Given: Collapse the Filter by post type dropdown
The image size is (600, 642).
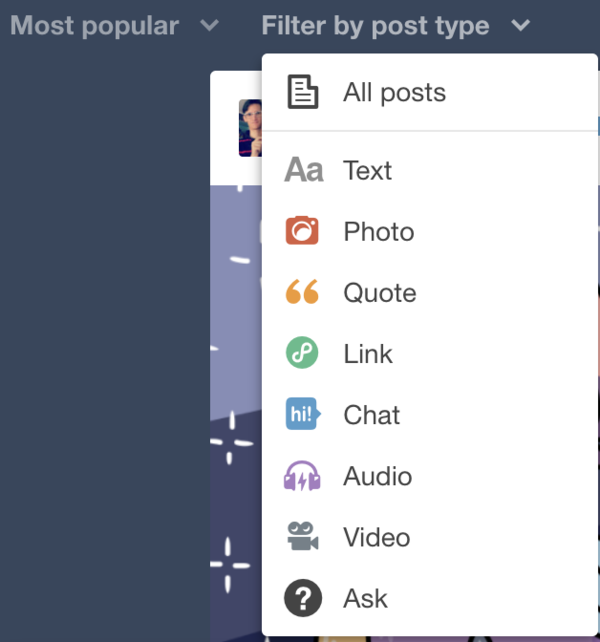Looking at the screenshot, I should point(396,25).
